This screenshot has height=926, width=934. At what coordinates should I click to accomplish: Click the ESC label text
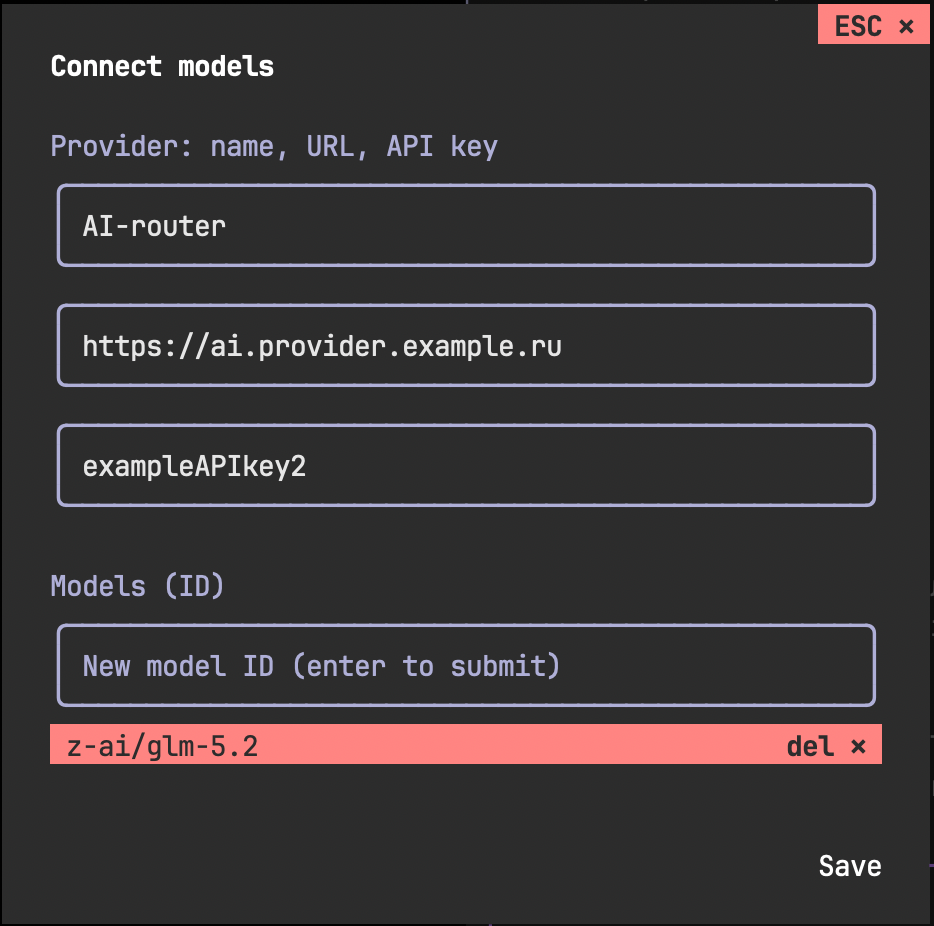tap(858, 26)
